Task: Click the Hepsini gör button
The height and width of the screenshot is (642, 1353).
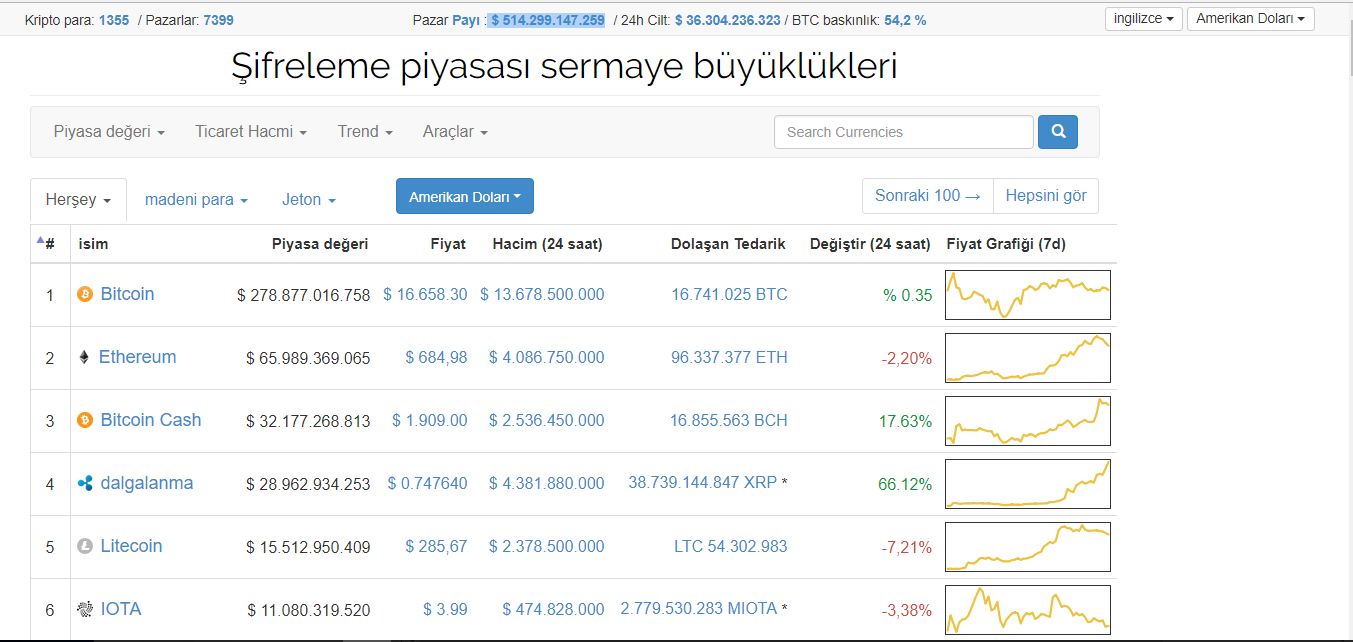Action: coord(1046,196)
